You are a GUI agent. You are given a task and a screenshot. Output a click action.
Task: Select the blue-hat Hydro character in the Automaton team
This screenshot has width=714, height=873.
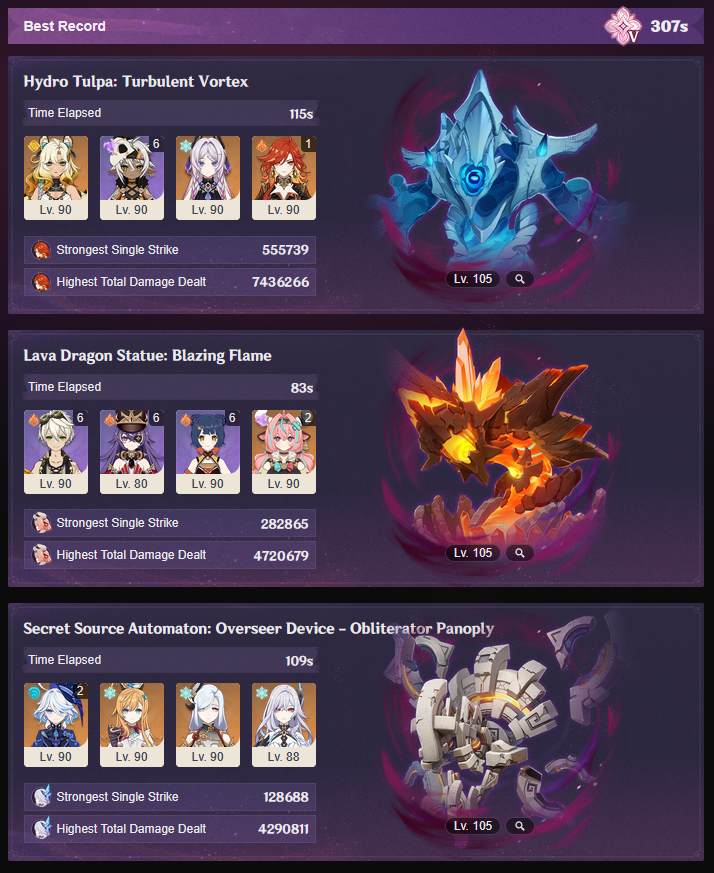tap(56, 725)
